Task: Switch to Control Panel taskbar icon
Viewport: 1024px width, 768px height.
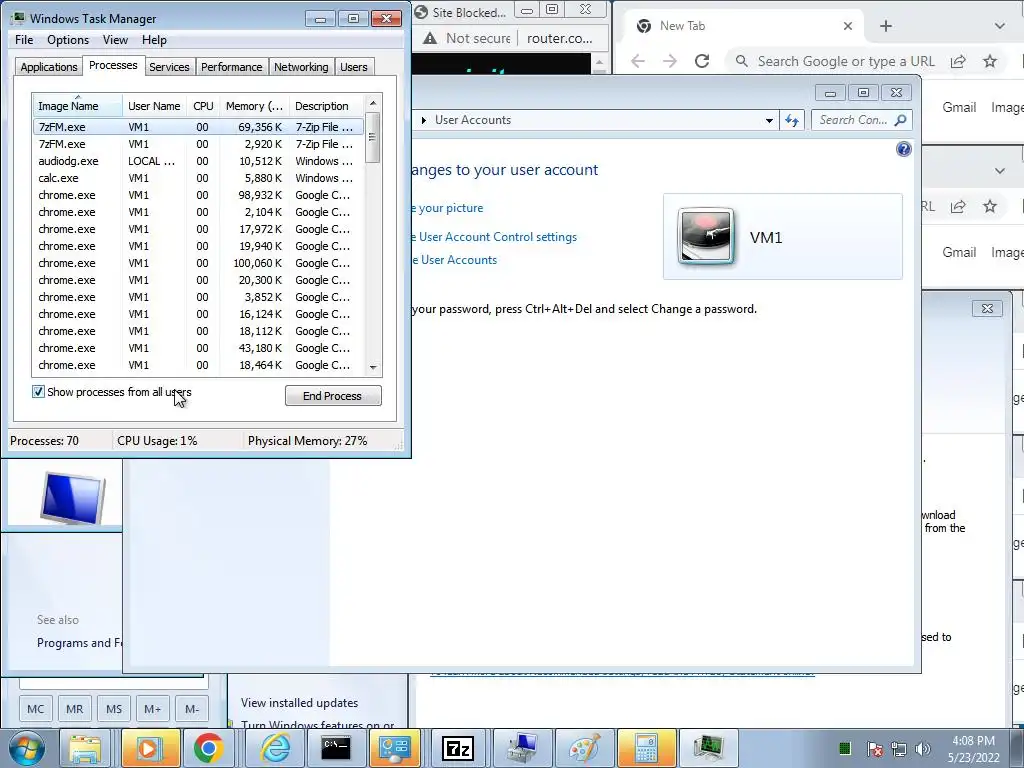Action: pyautogui.click(x=394, y=748)
